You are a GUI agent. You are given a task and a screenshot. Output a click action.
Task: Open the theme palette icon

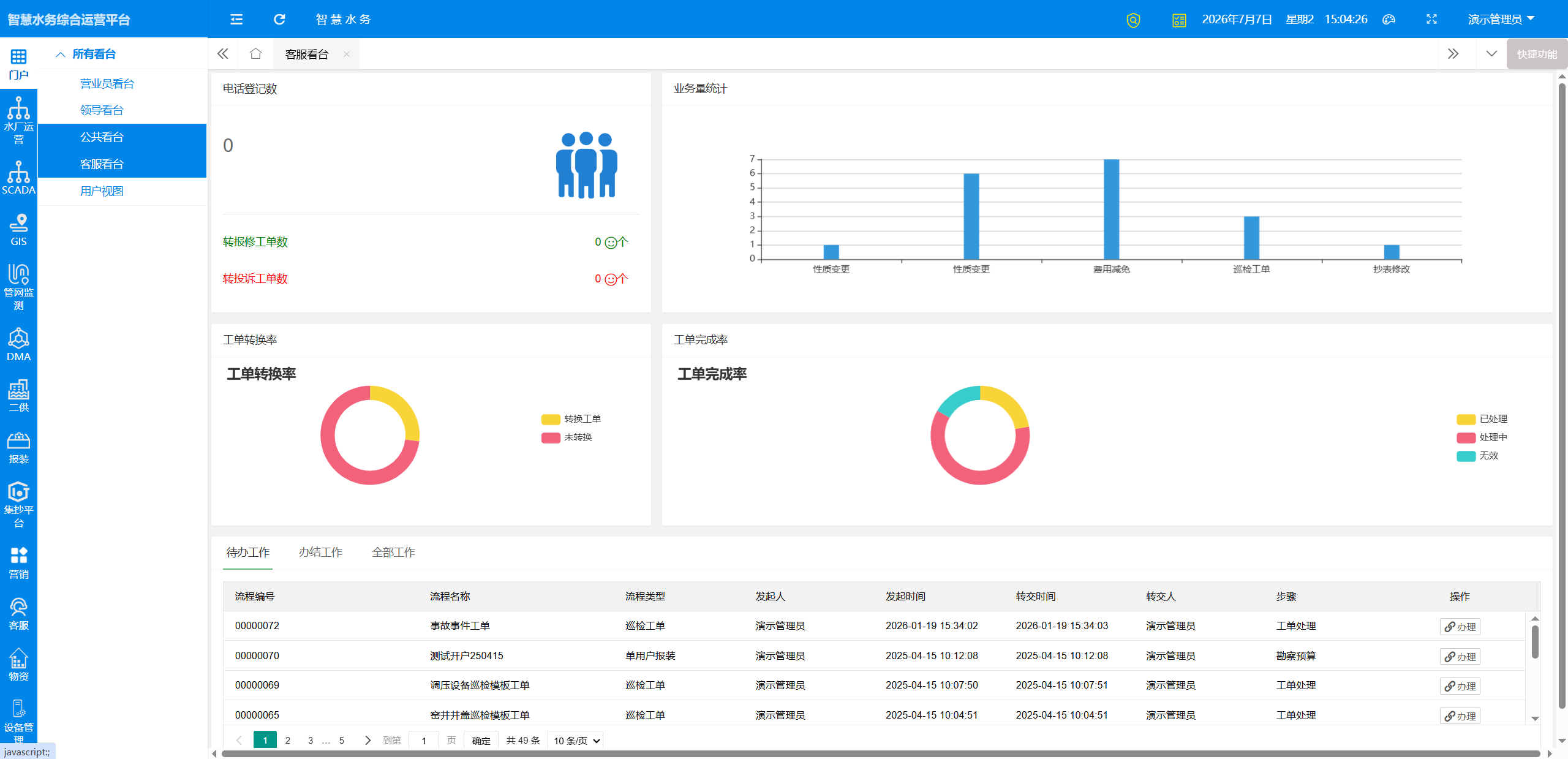(1389, 19)
